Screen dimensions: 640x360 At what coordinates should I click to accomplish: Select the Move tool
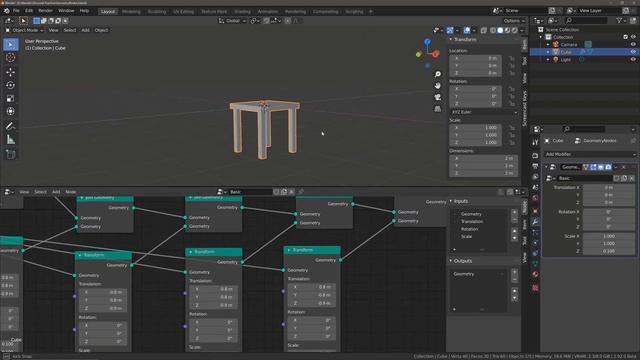11,72
